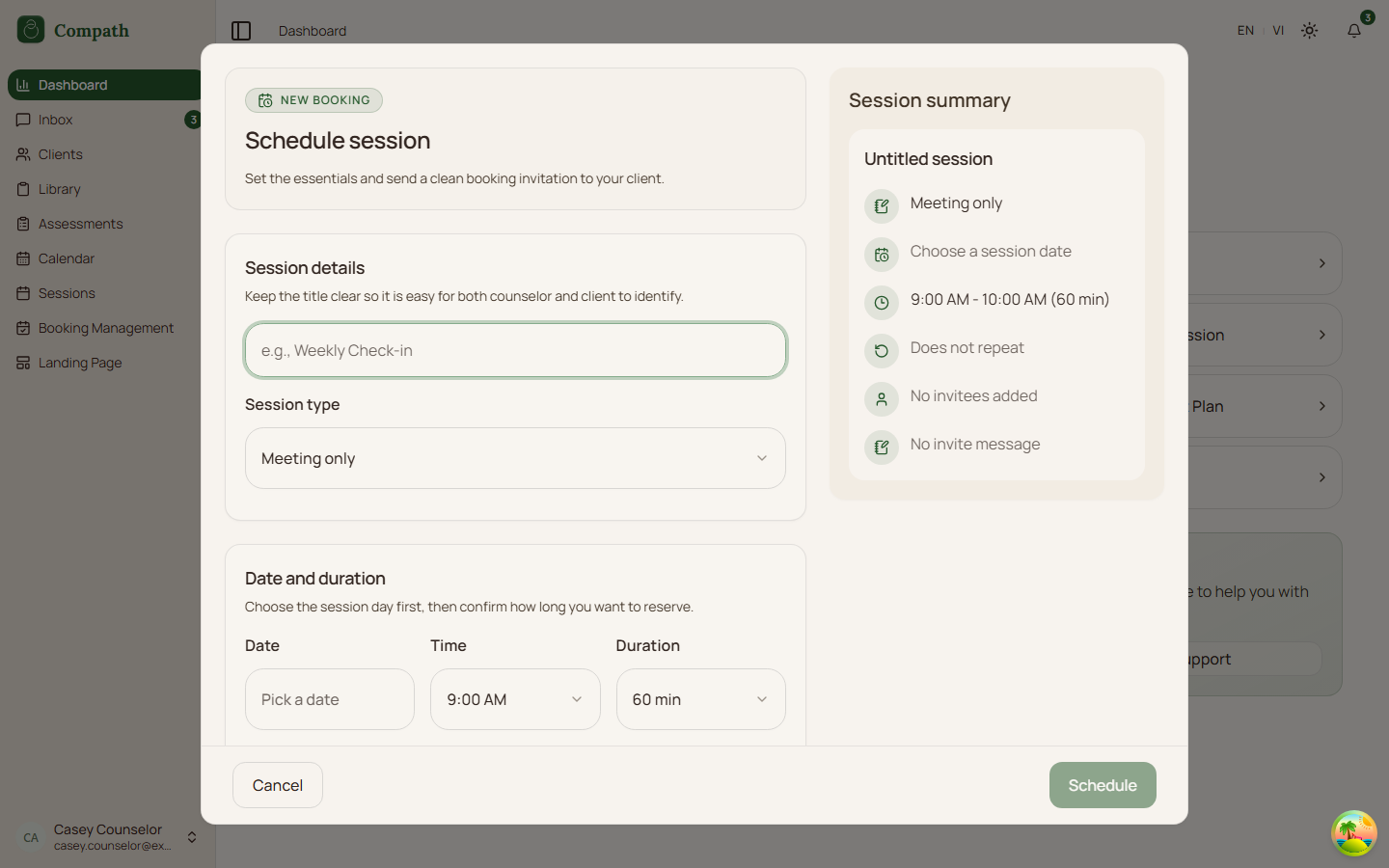Open Booking Management via its icon
Screen dimensions: 1389x868
tap(21, 328)
